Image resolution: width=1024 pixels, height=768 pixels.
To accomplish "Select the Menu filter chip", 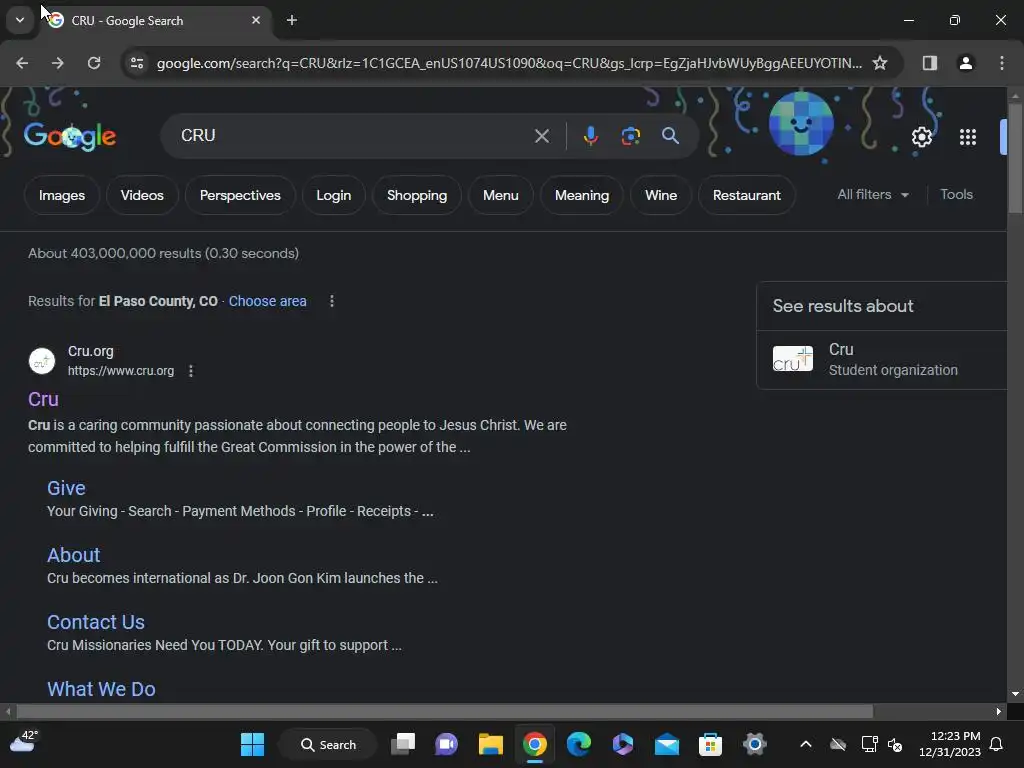I will click(501, 195).
